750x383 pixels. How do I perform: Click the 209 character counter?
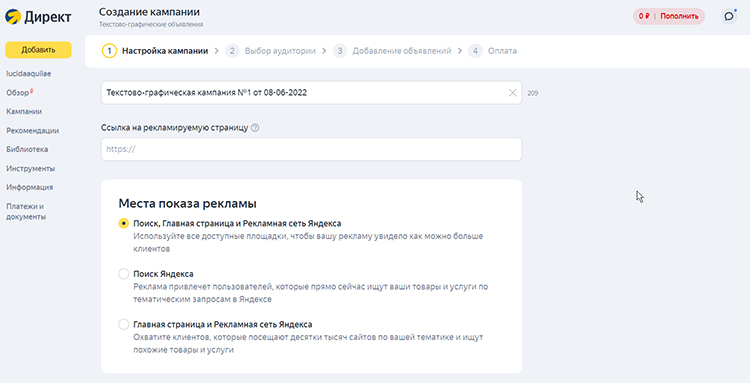pos(532,93)
